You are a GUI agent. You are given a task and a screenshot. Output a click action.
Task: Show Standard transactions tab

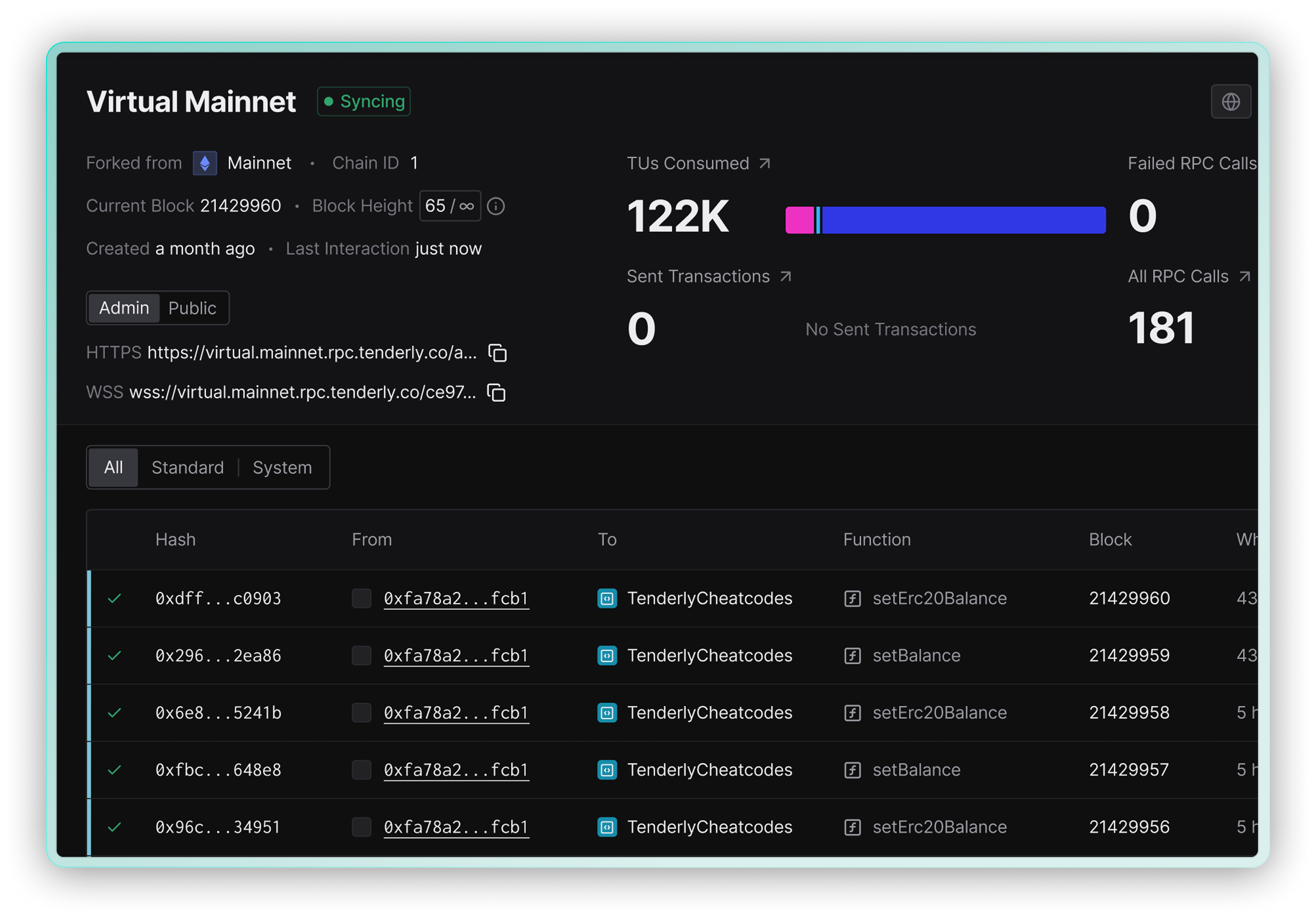pyautogui.click(x=188, y=468)
